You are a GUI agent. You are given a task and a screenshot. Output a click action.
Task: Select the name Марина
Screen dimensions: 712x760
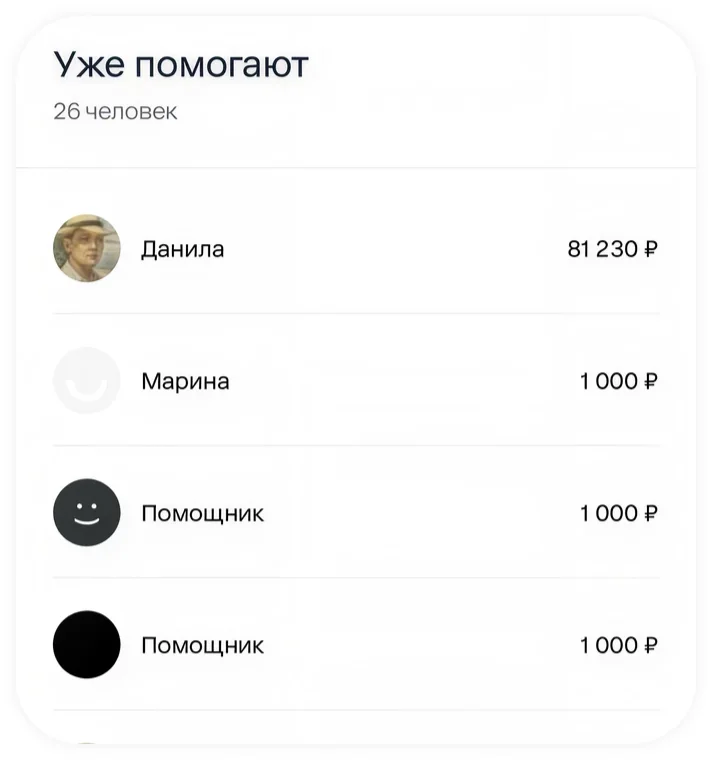pyautogui.click(x=186, y=381)
